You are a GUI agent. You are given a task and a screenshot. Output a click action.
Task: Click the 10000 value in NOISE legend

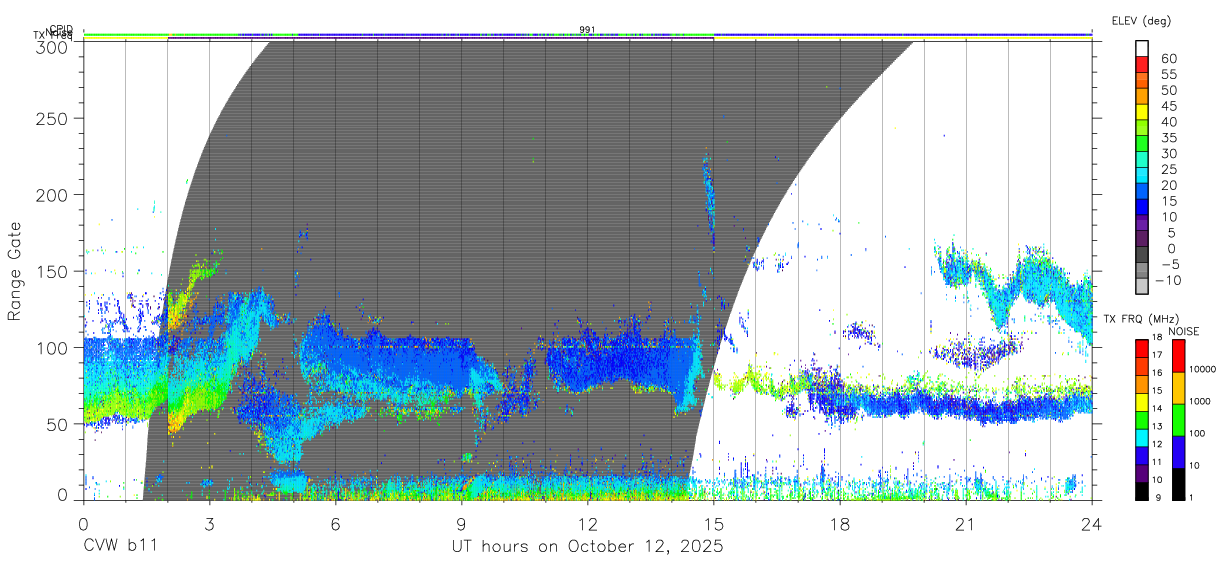(x=1203, y=369)
